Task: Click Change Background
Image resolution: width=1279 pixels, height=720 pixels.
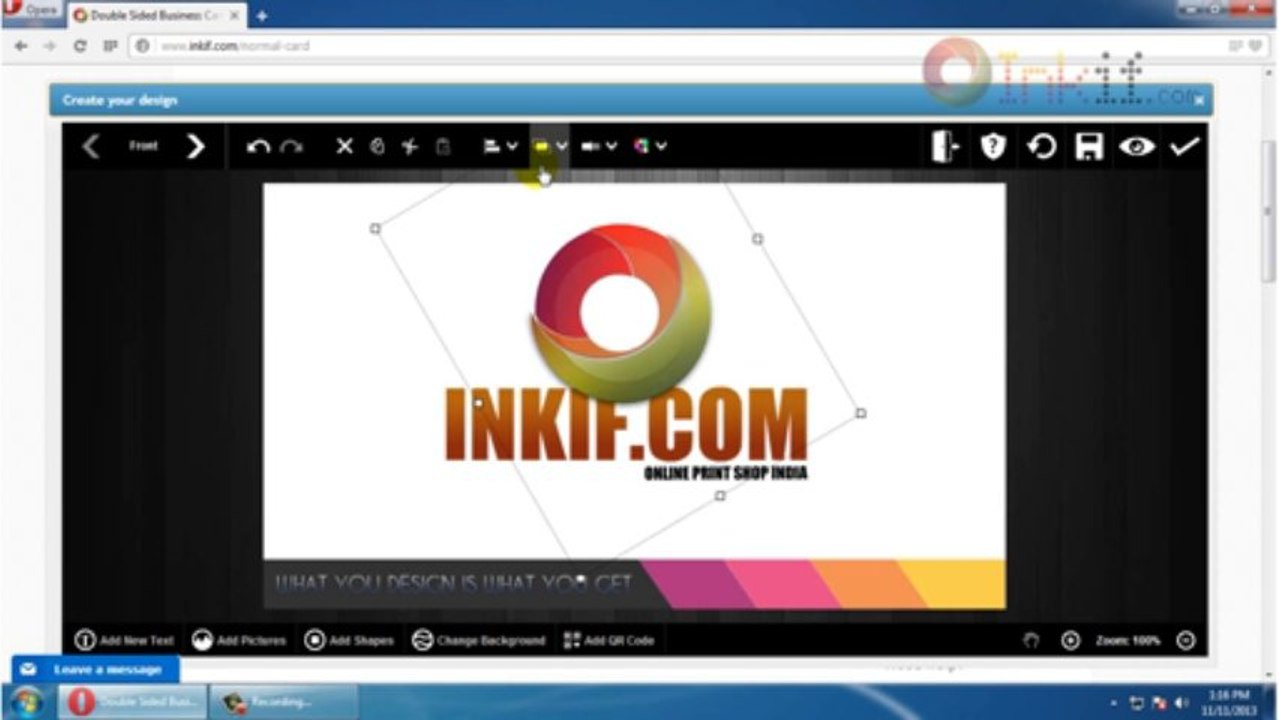Action: [478, 640]
